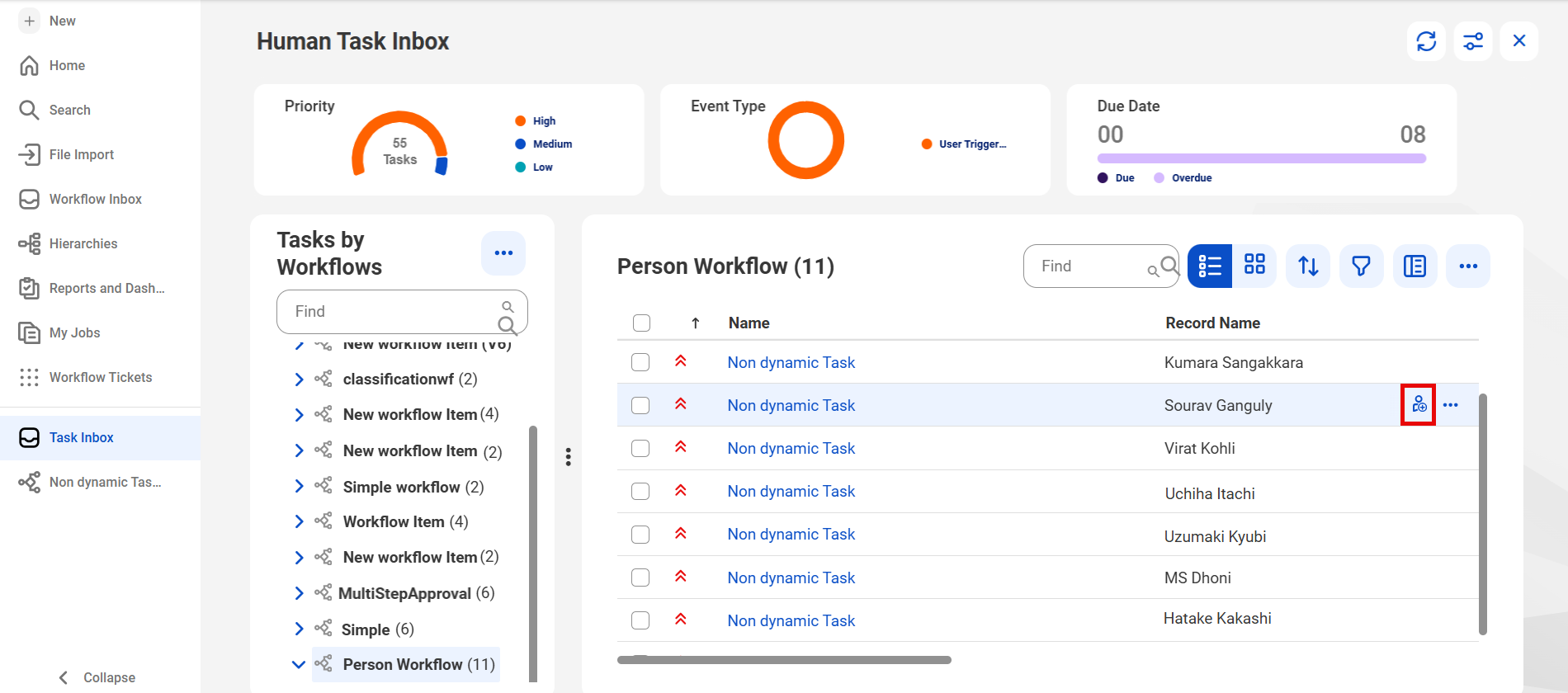This screenshot has height=693, width=1568.
Task: Click the File Import arrow icon
Action: coord(30,154)
